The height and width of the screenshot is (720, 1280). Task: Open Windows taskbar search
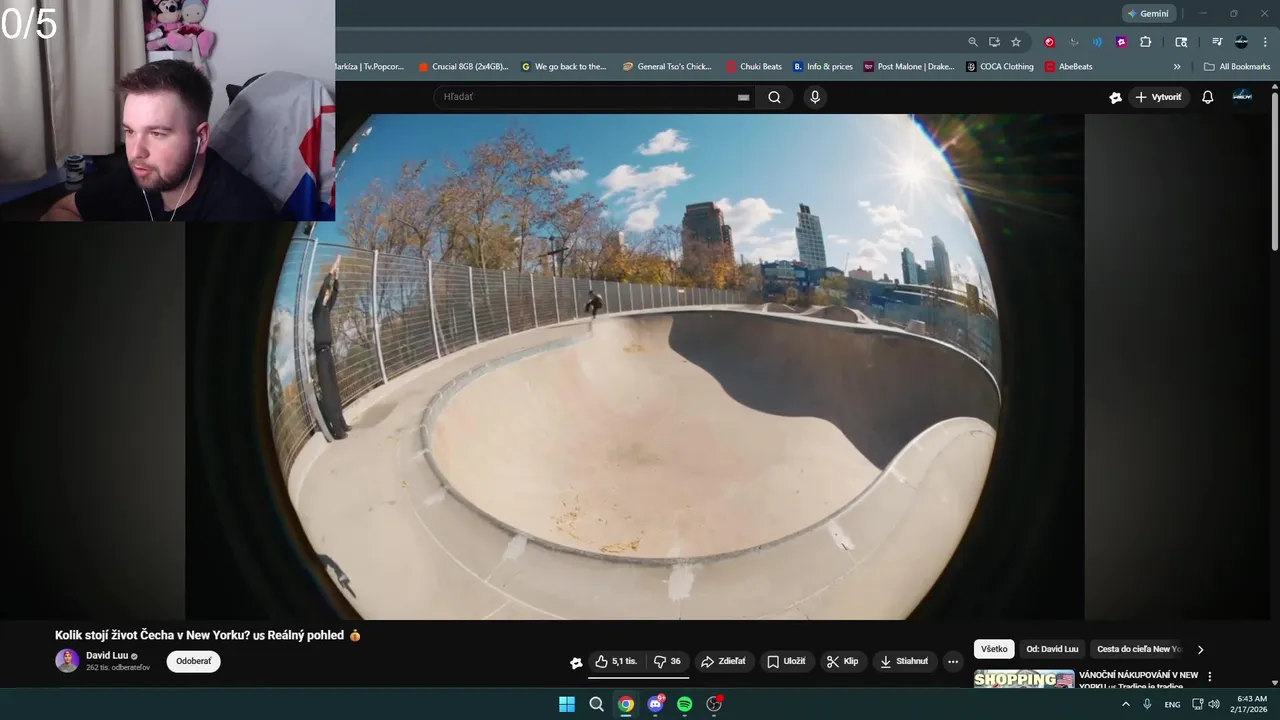[596, 704]
